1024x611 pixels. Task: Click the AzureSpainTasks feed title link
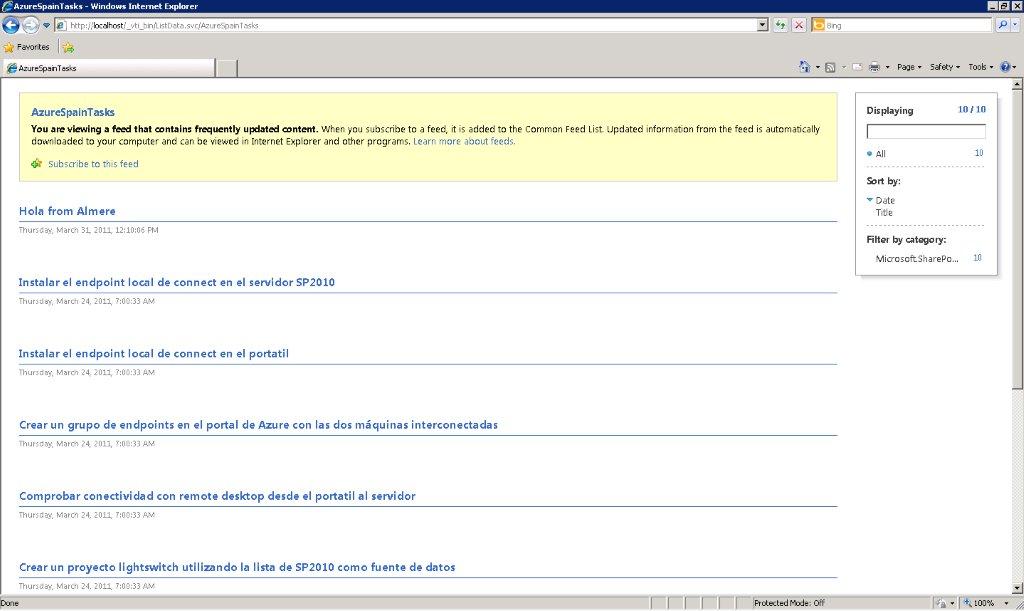click(x=72, y=112)
